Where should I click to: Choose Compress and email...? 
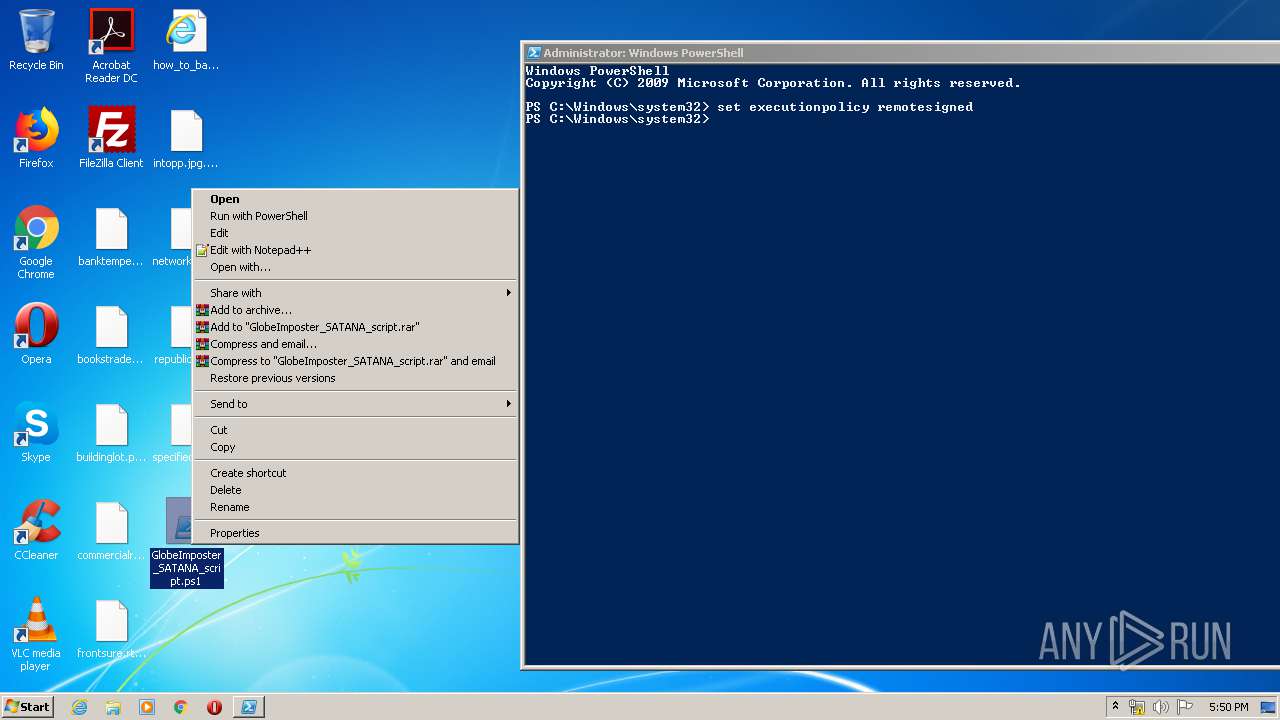click(x=355, y=344)
